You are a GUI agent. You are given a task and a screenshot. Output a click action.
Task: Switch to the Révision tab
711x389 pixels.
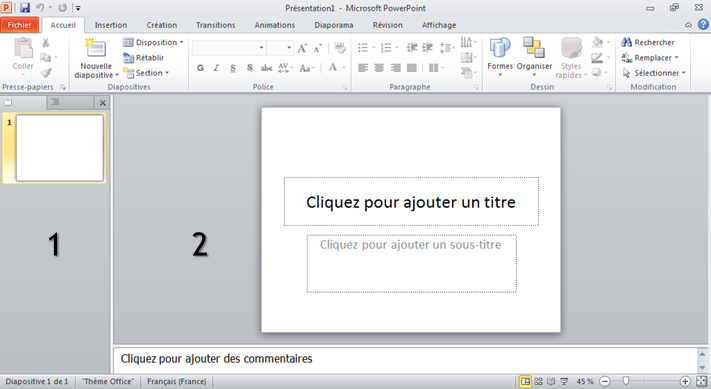(x=388, y=25)
